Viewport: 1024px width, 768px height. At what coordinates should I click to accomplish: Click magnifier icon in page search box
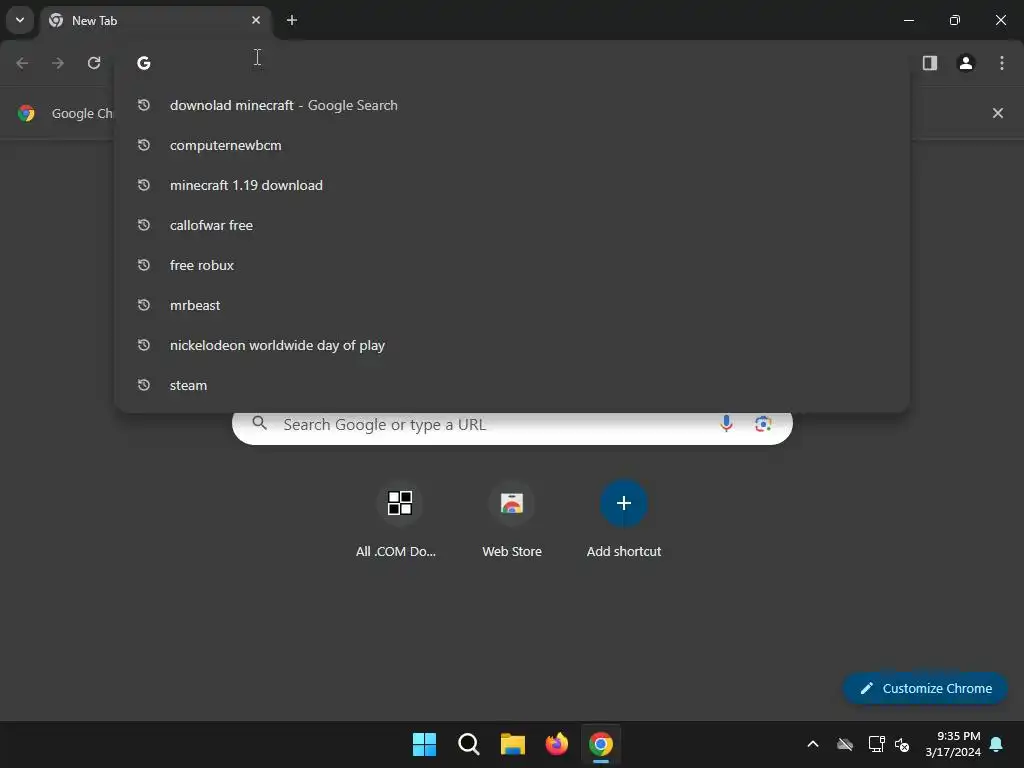[259, 423]
